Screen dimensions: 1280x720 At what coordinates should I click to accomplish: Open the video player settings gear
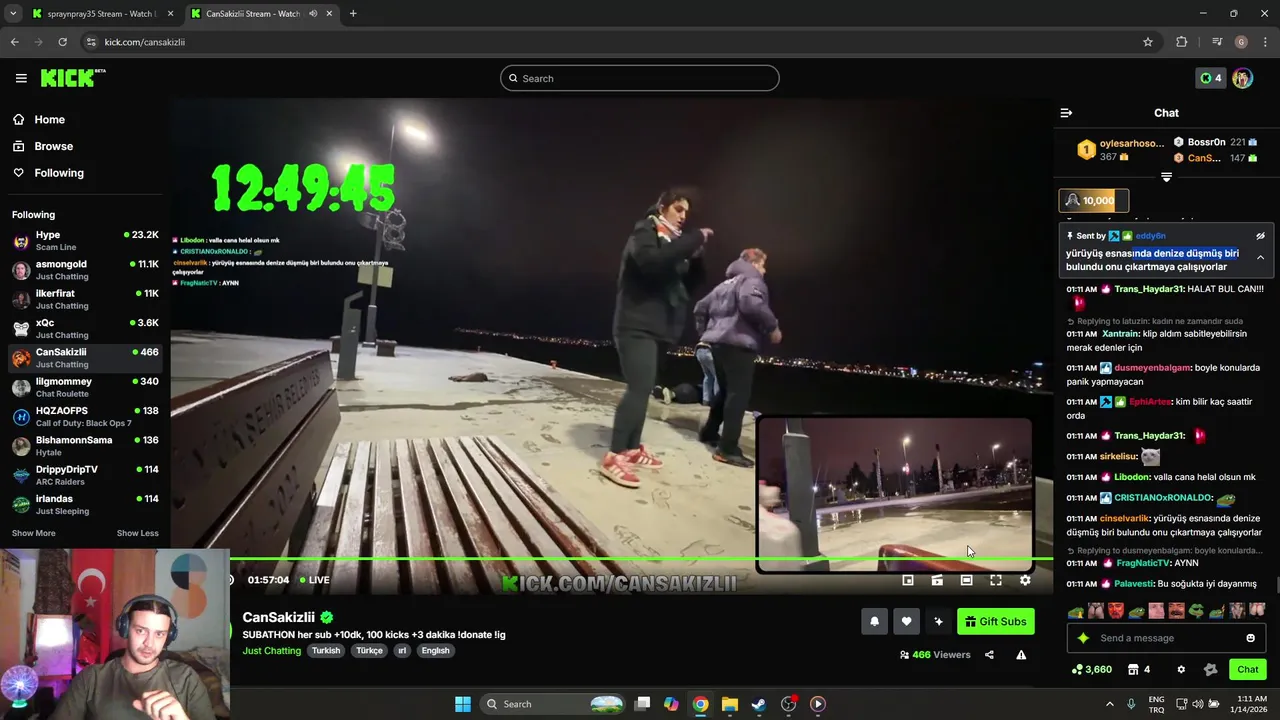1025,580
